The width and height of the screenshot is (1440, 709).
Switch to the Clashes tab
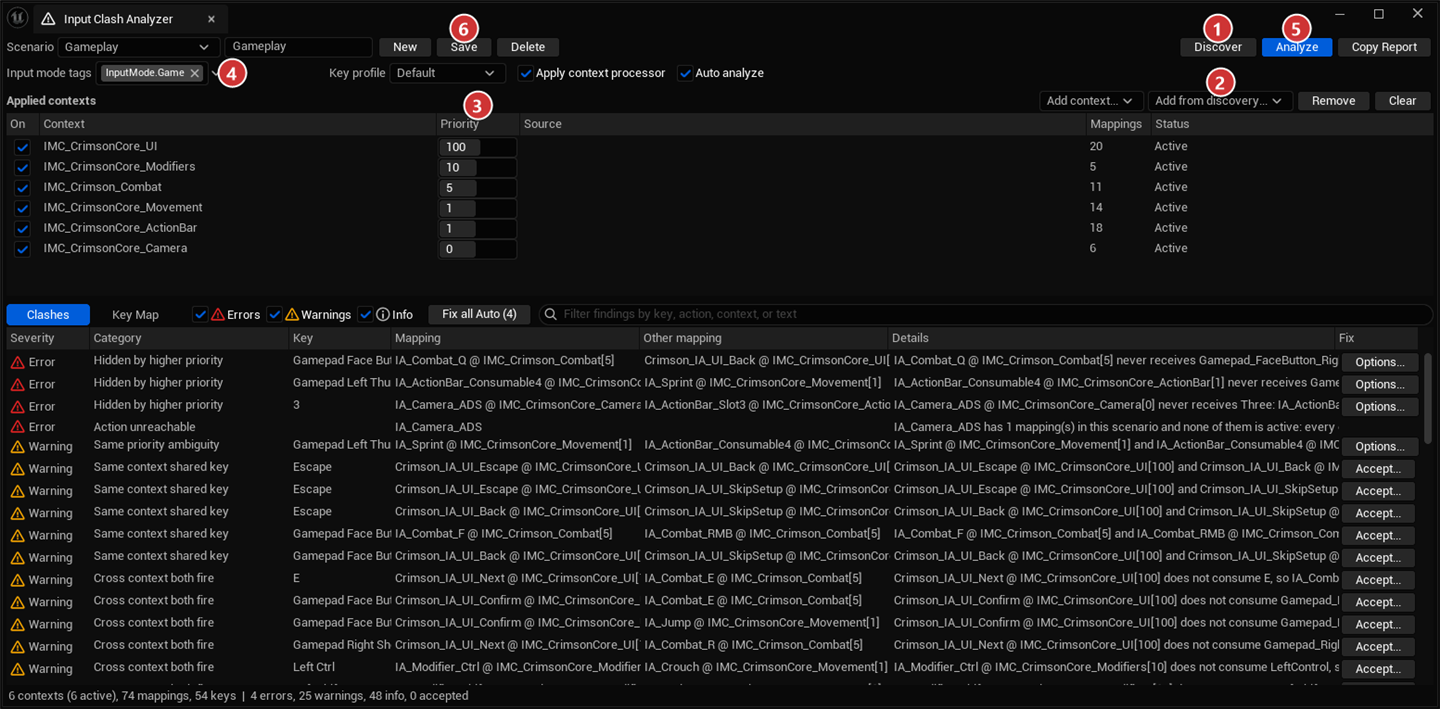[x=48, y=315]
